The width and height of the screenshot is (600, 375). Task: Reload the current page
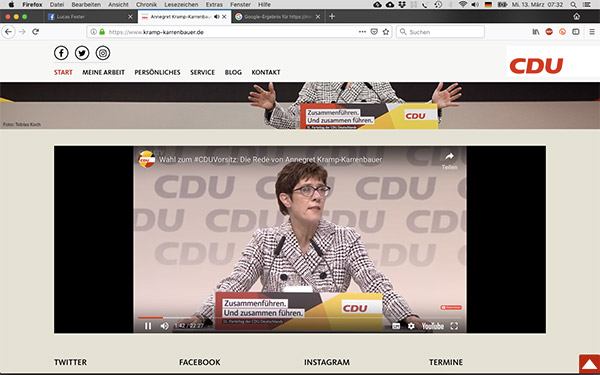click(36, 32)
